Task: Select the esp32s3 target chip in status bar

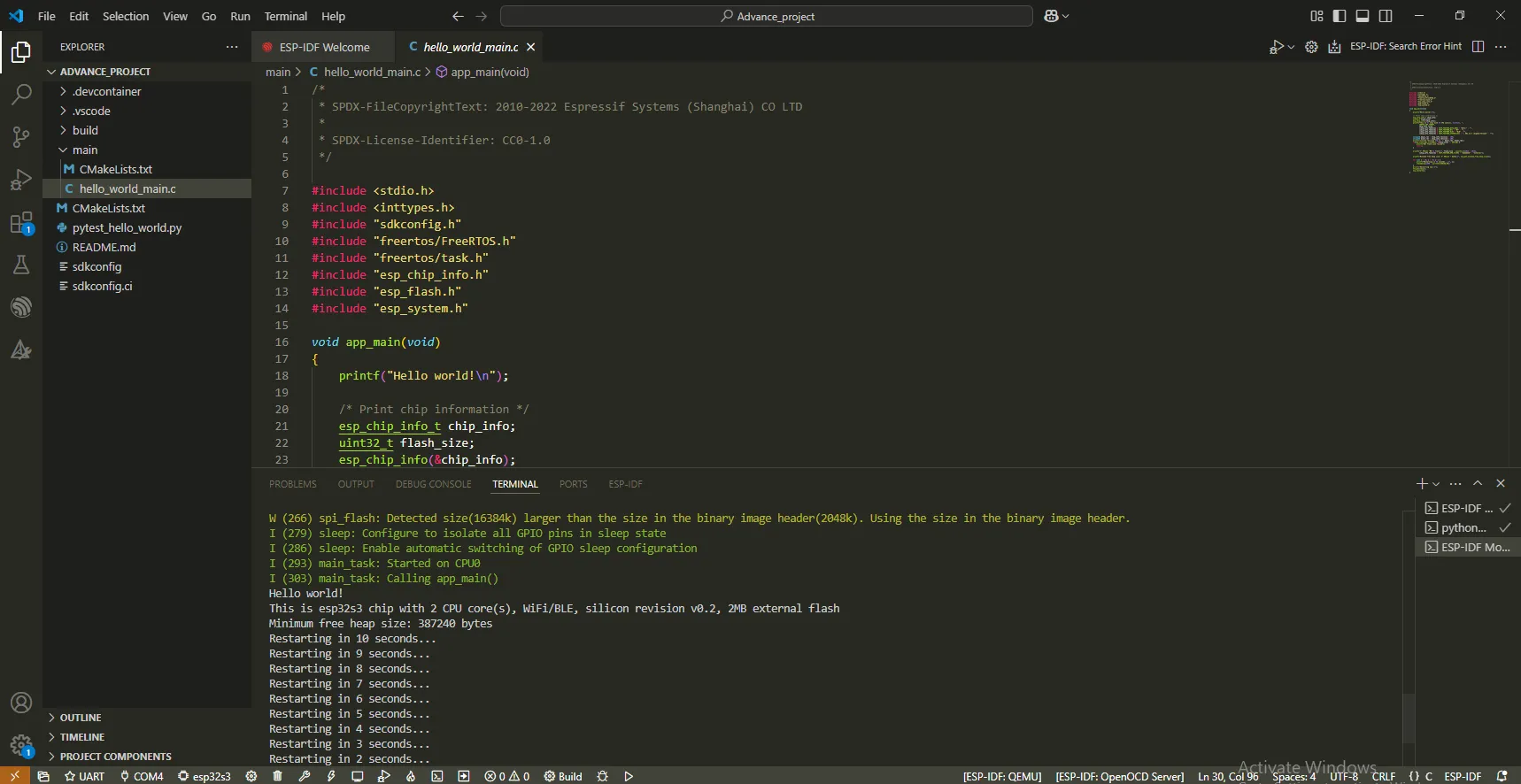Action: pyautogui.click(x=205, y=776)
